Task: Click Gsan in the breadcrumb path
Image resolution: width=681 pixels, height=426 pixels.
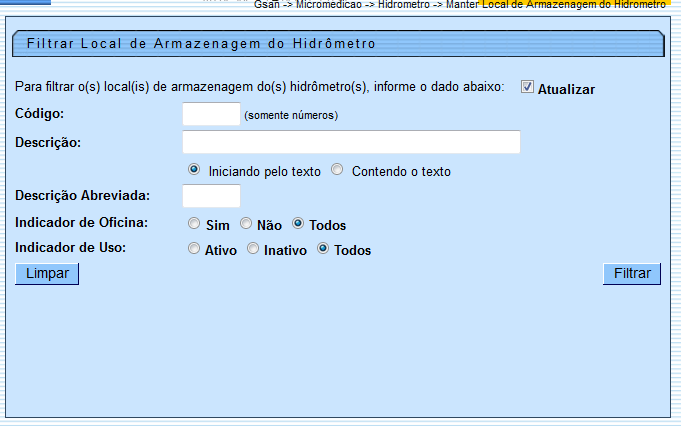Action: coord(266,5)
